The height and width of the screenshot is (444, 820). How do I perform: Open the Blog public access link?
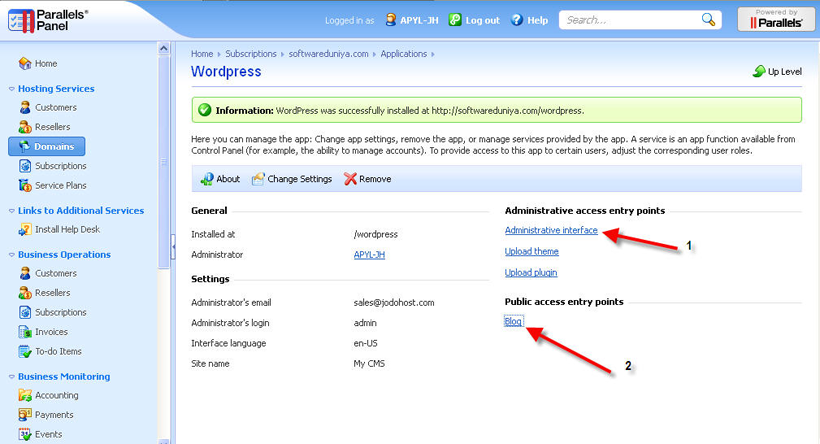[x=513, y=321]
